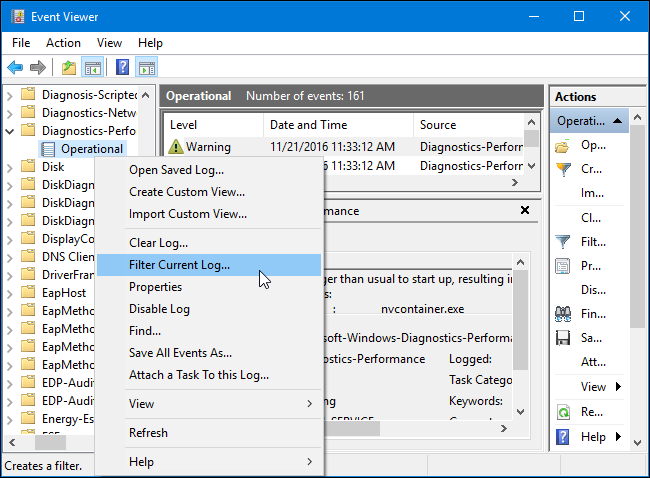The height and width of the screenshot is (478, 650).
Task: Sort events by Source column header
Action: pyautogui.click(x=469, y=125)
